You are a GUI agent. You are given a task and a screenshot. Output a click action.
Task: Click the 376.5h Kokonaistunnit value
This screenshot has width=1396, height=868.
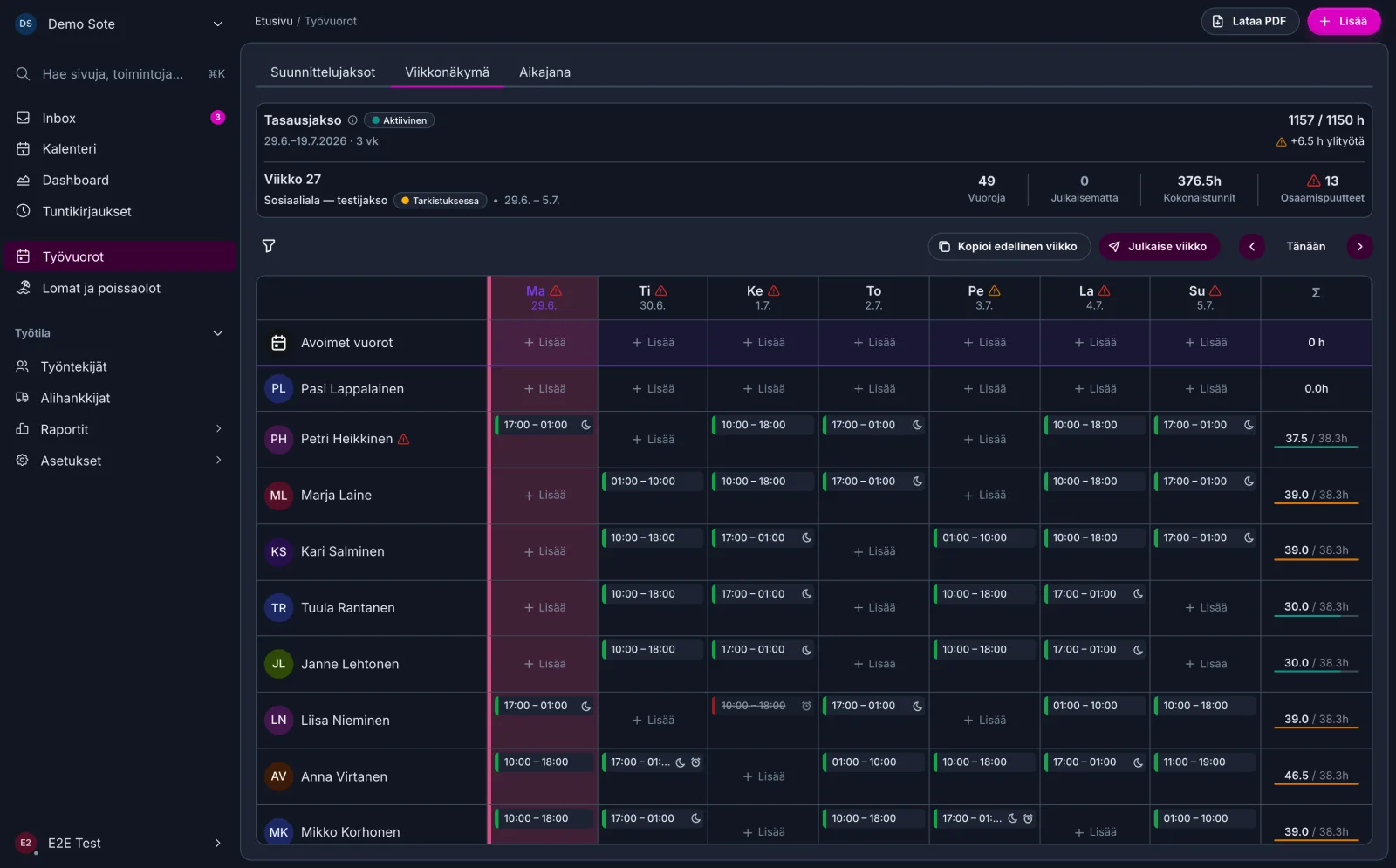click(x=1199, y=181)
